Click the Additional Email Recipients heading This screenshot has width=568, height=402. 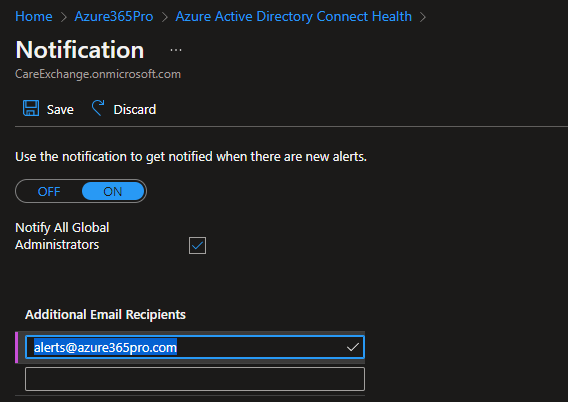[x=105, y=314]
